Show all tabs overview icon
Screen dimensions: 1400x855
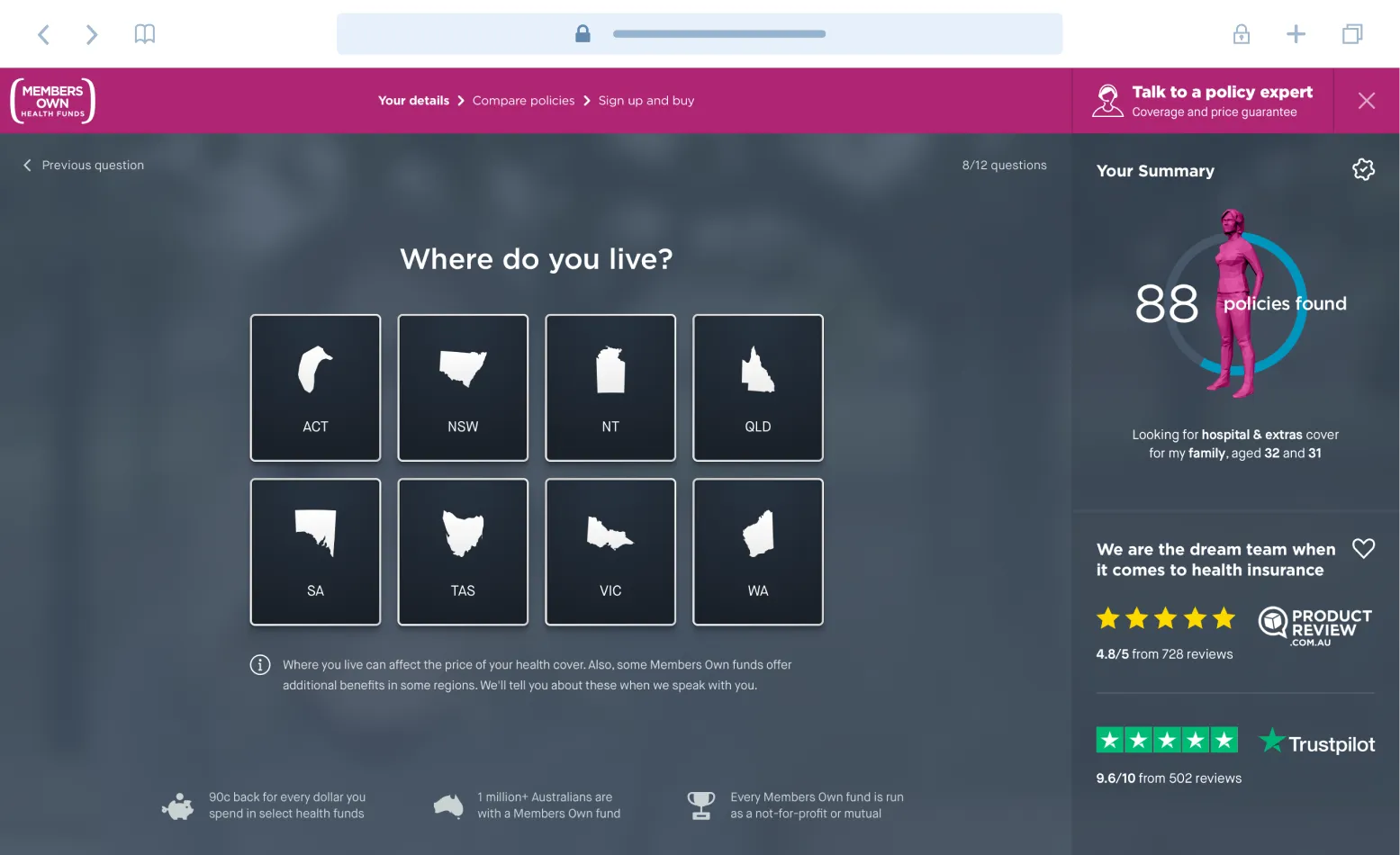pos(1352,34)
